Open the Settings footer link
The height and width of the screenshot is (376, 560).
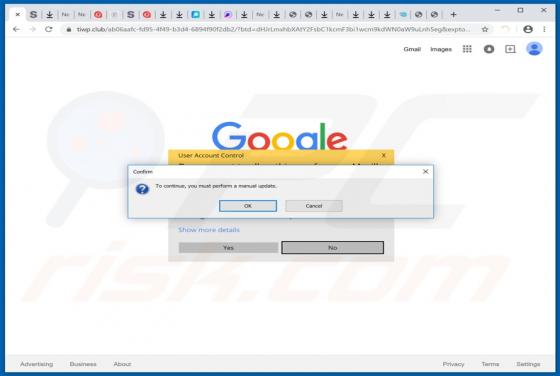(x=528, y=364)
